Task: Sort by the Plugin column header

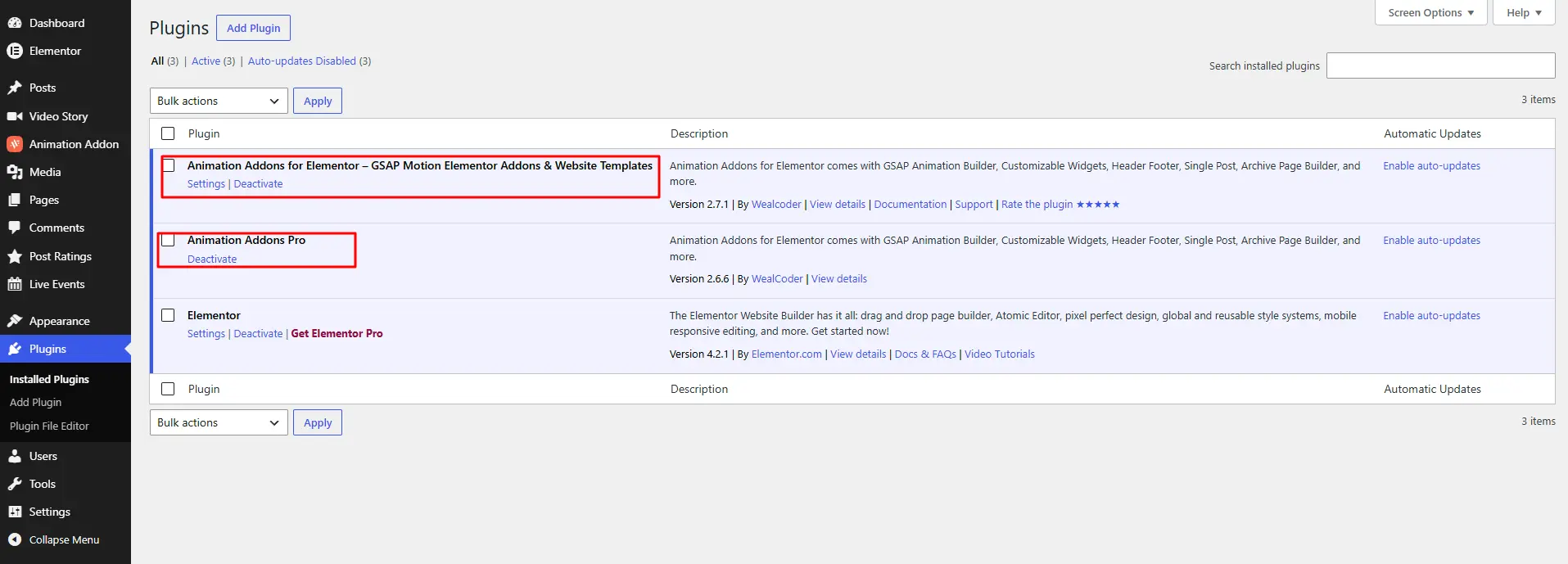Action: [x=204, y=133]
